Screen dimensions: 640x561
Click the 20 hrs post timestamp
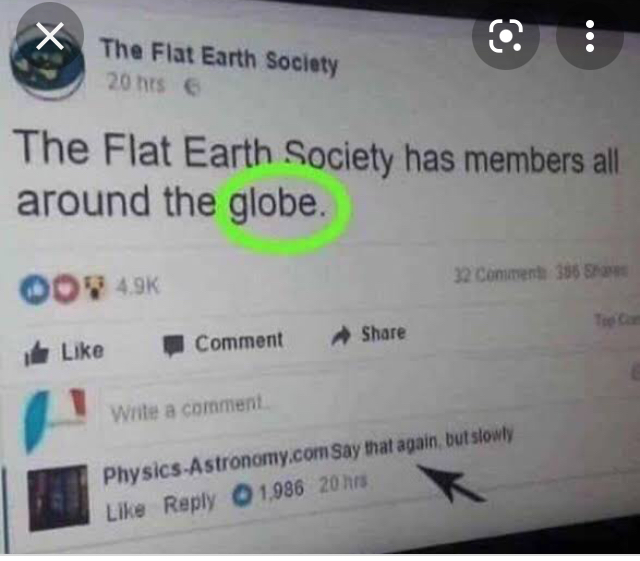[x=136, y=83]
